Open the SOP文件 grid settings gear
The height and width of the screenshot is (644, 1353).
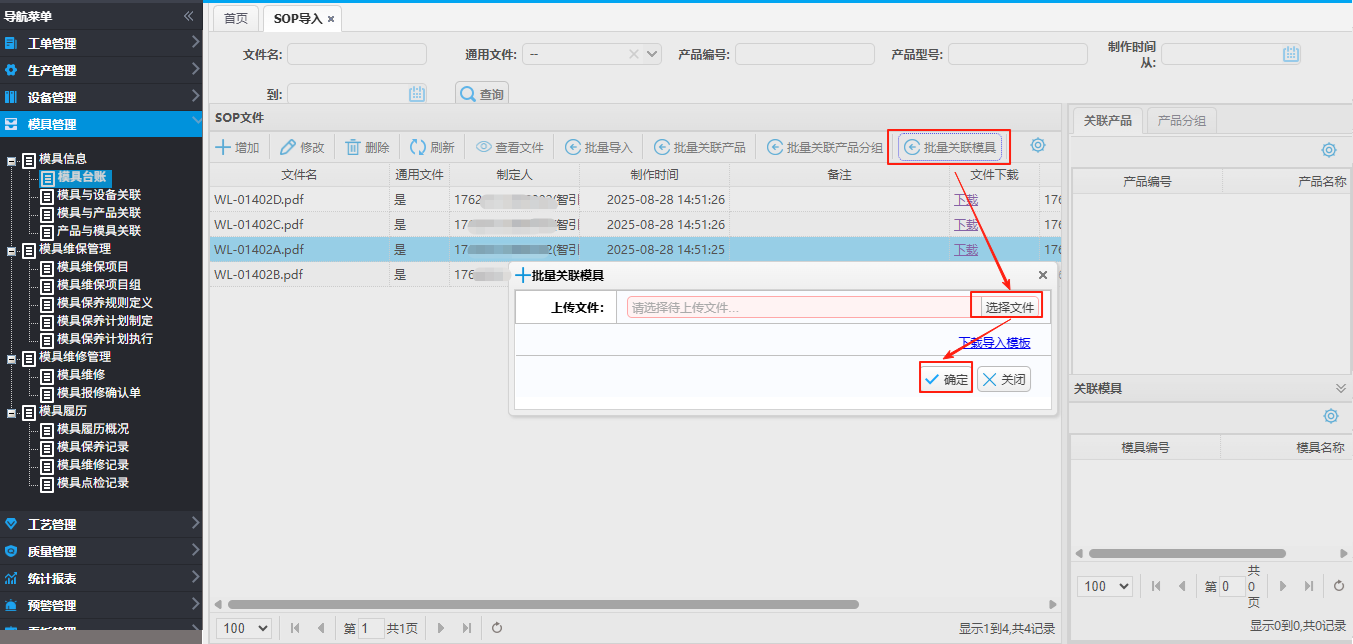[x=1038, y=145]
